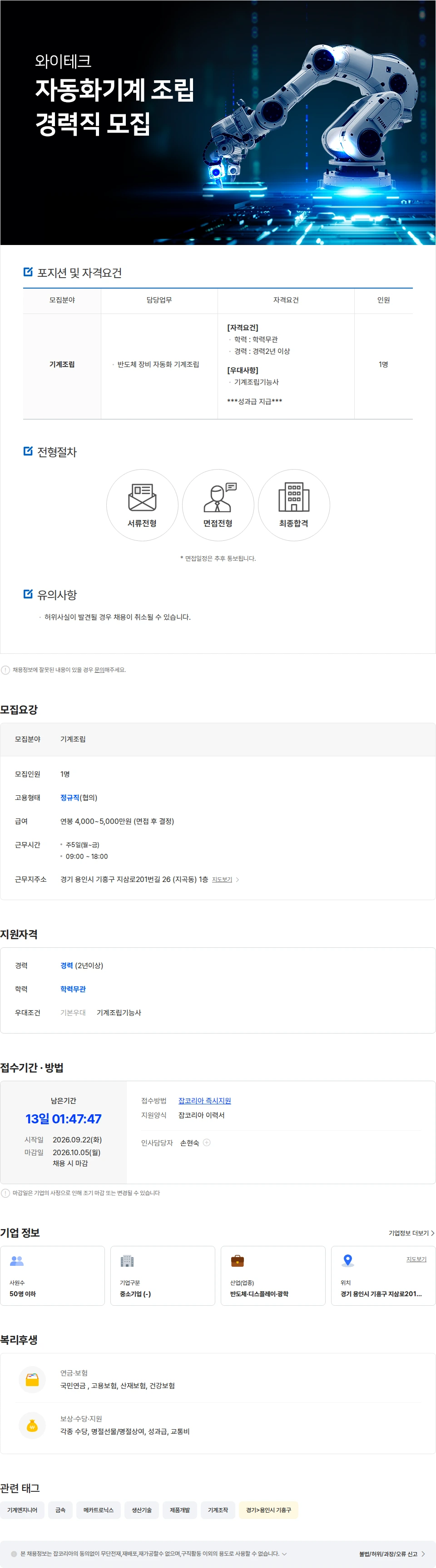
Task: Click the 기업구분 building icon
Action: [x=127, y=1261]
